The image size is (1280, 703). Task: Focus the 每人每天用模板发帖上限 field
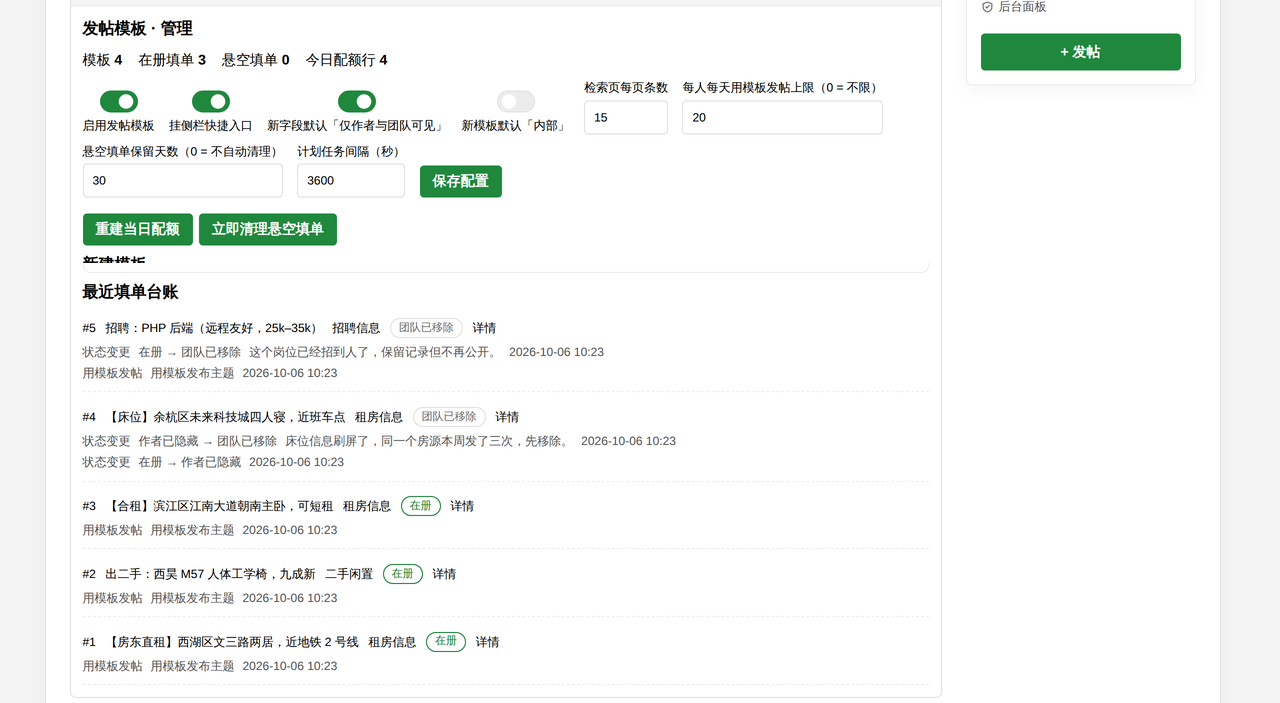click(x=782, y=117)
